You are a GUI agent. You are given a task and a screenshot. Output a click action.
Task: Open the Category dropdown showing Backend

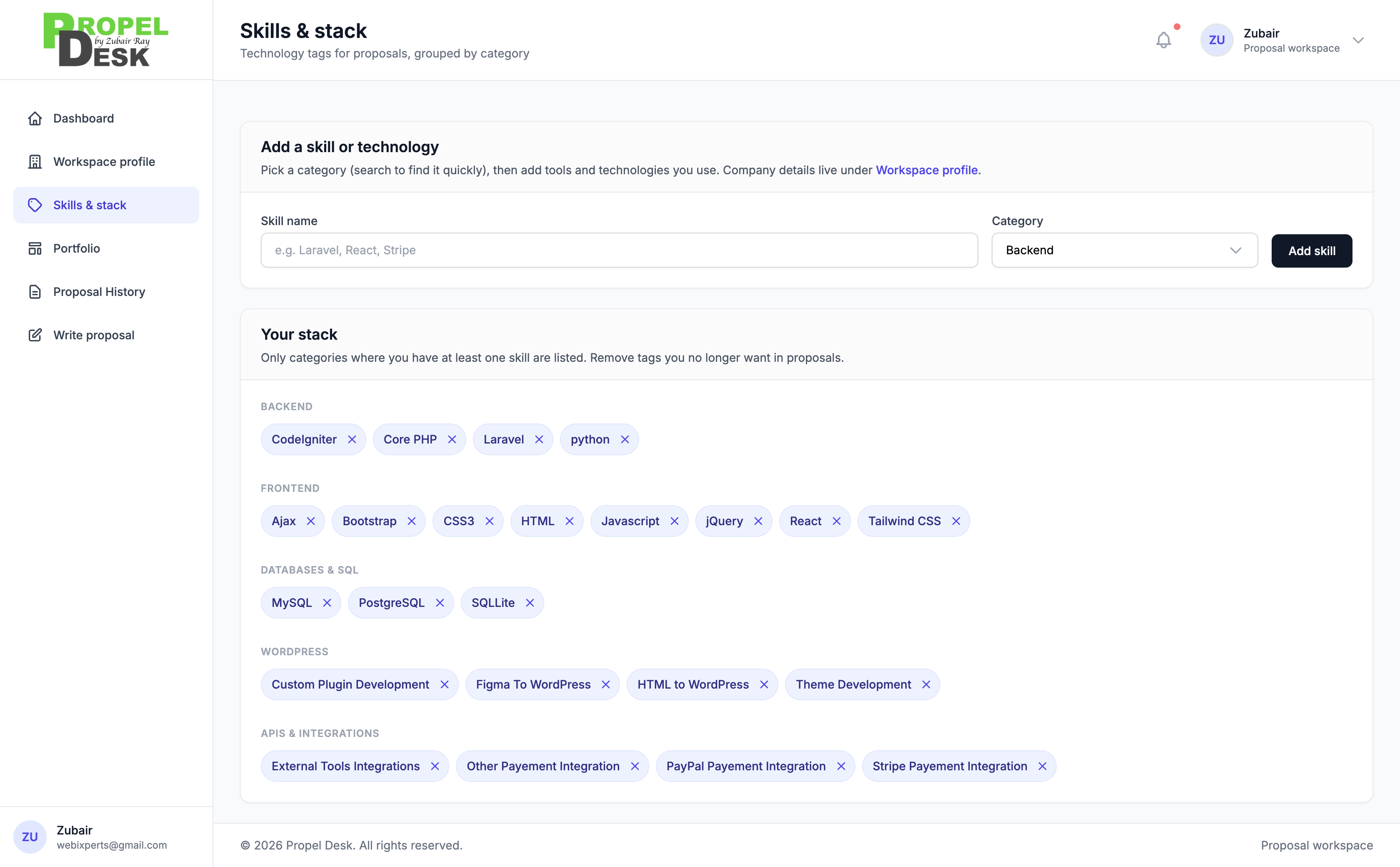(x=1122, y=250)
